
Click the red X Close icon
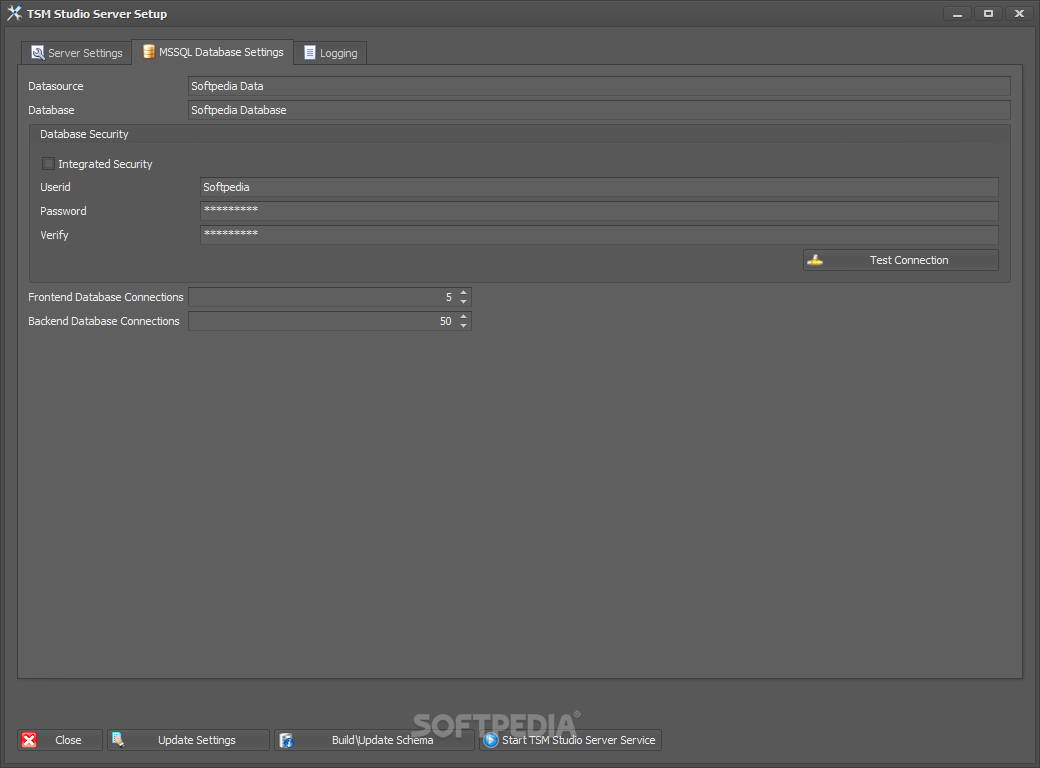click(x=29, y=740)
